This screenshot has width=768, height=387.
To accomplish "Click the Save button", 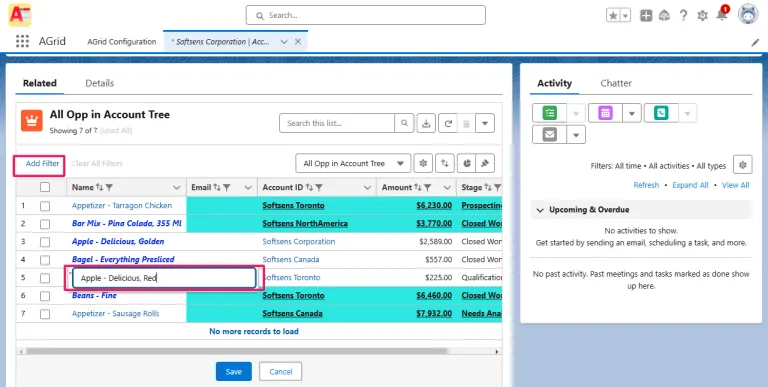I will [234, 372].
